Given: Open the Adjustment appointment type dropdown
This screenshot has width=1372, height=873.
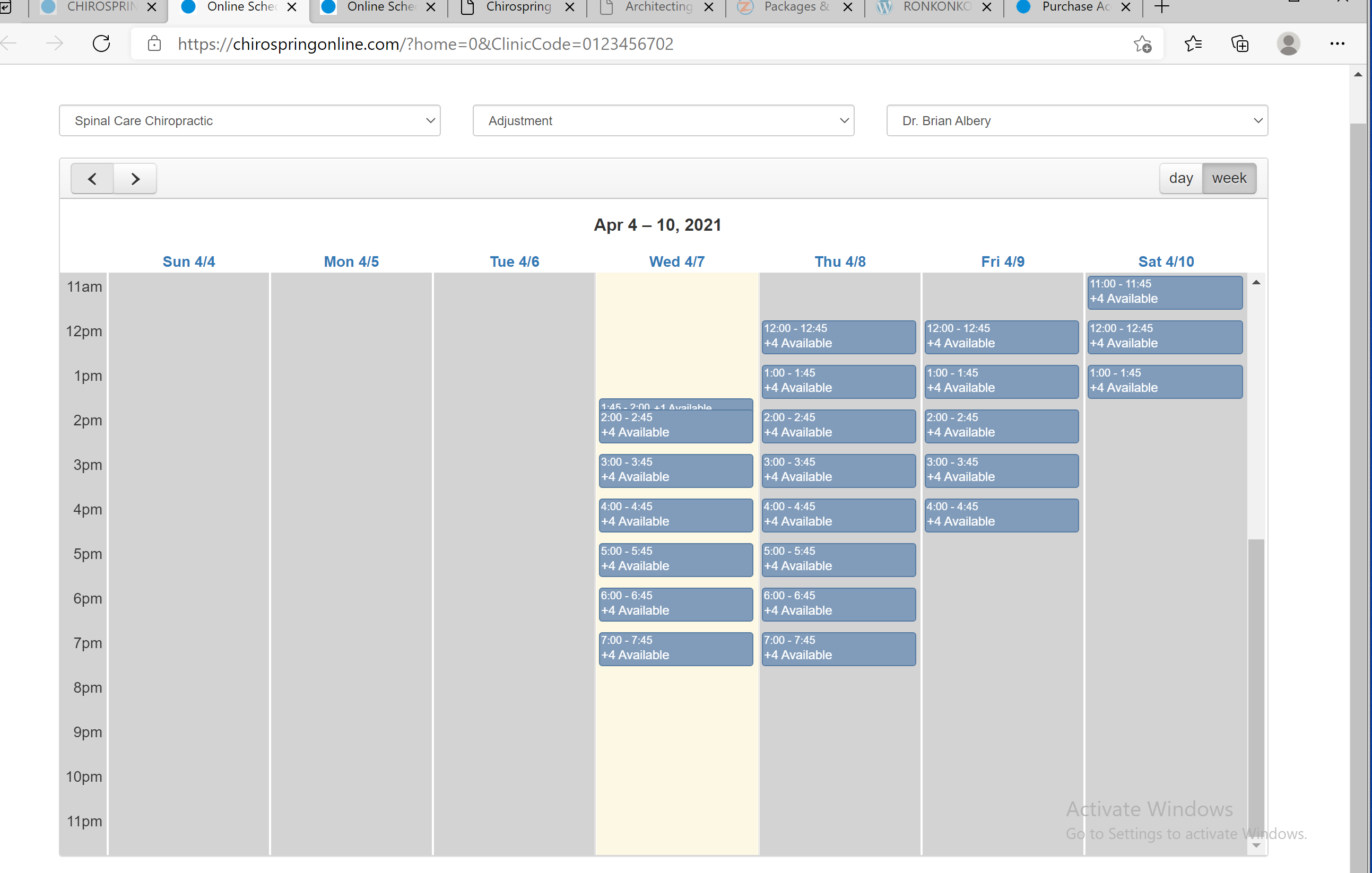Looking at the screenshot, I should (x=663, y=121).
